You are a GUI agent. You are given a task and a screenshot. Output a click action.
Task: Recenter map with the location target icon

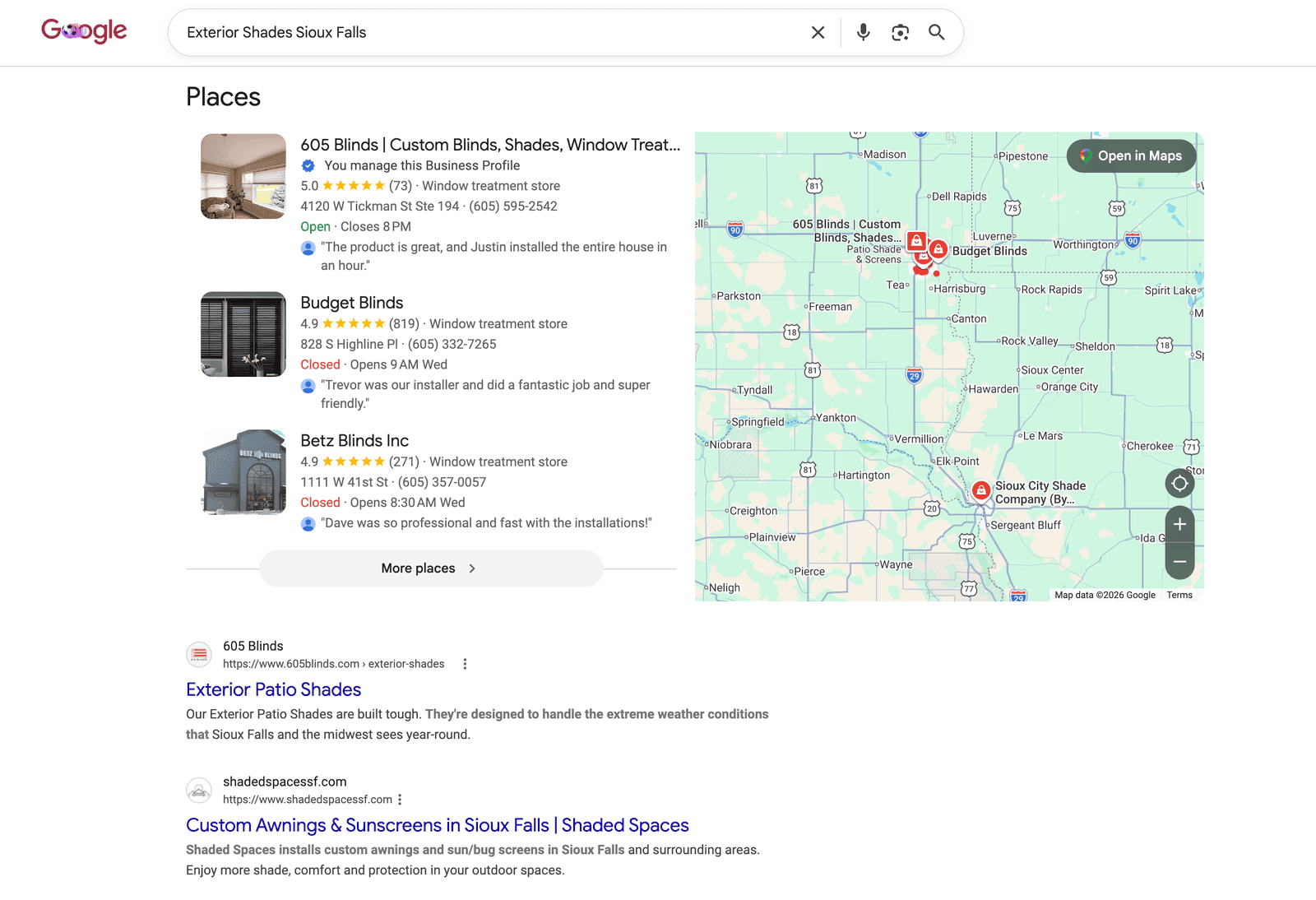pos(1179,483)
